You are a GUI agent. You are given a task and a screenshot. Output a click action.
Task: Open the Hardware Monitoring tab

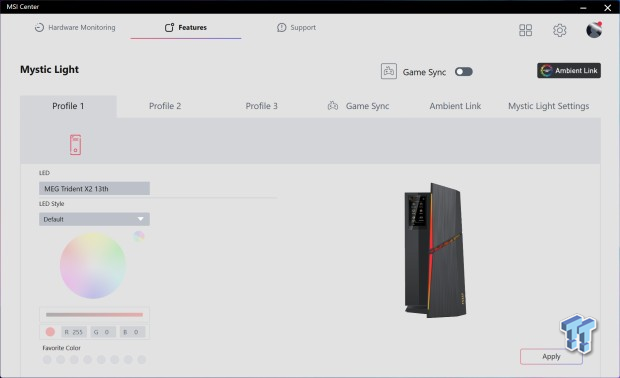click(75, 27)
